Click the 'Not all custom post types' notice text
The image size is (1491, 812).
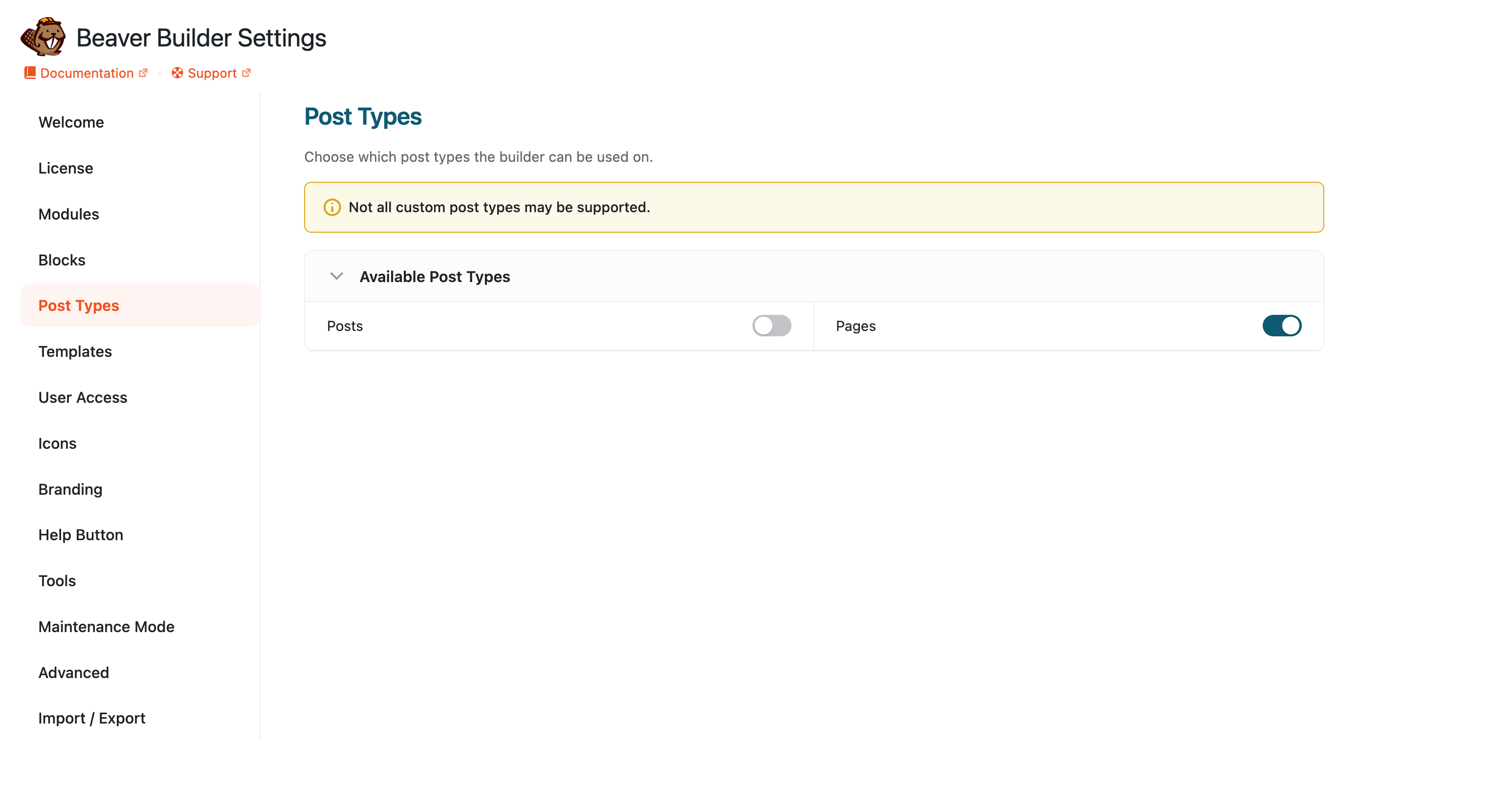[x=499, y=207]
